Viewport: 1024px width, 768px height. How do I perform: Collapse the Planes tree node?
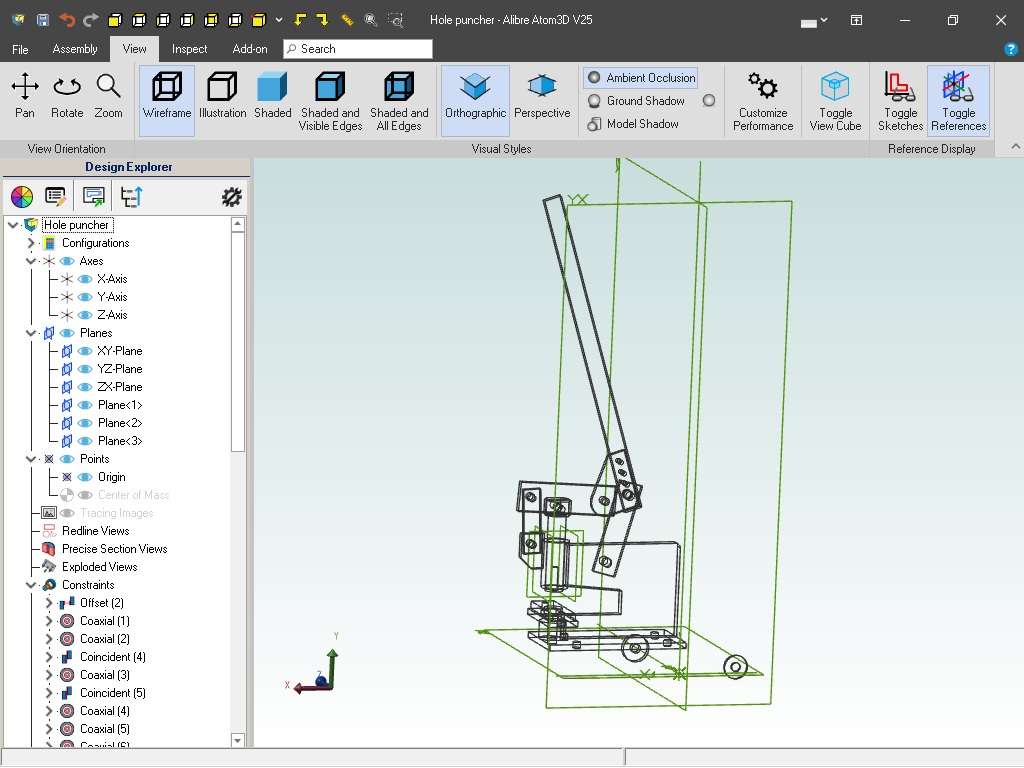point(30,333)
